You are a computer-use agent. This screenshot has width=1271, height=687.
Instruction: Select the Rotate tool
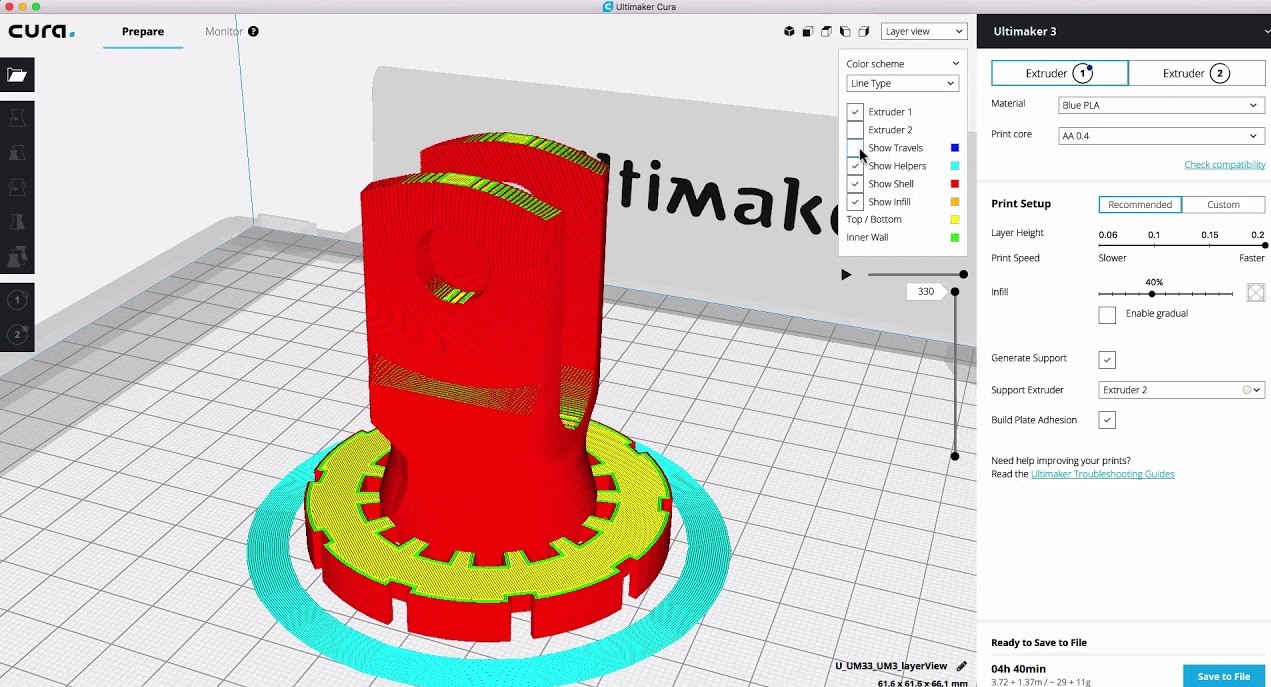click(x=17, y=187)
